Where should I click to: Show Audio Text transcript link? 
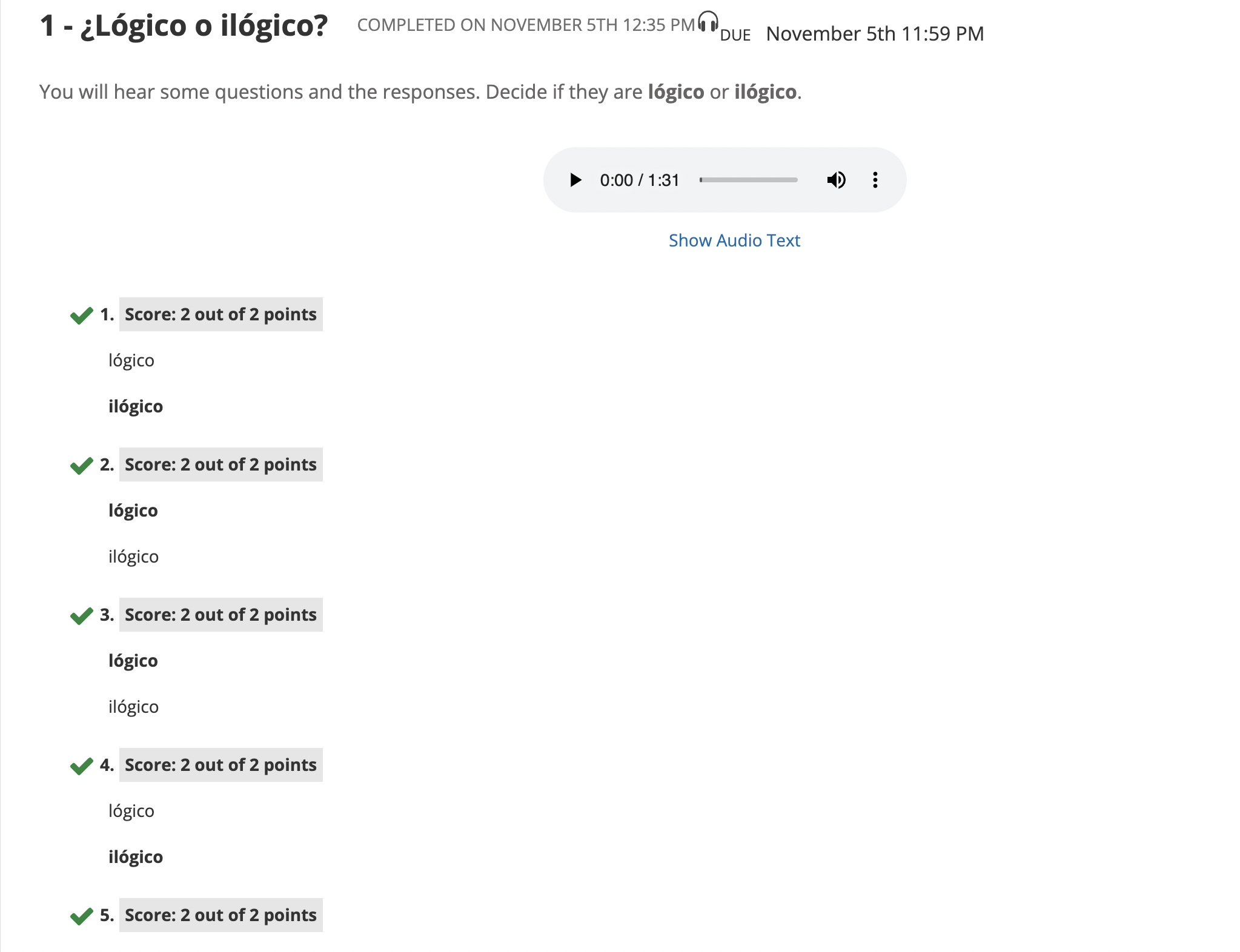coord(734,240)
